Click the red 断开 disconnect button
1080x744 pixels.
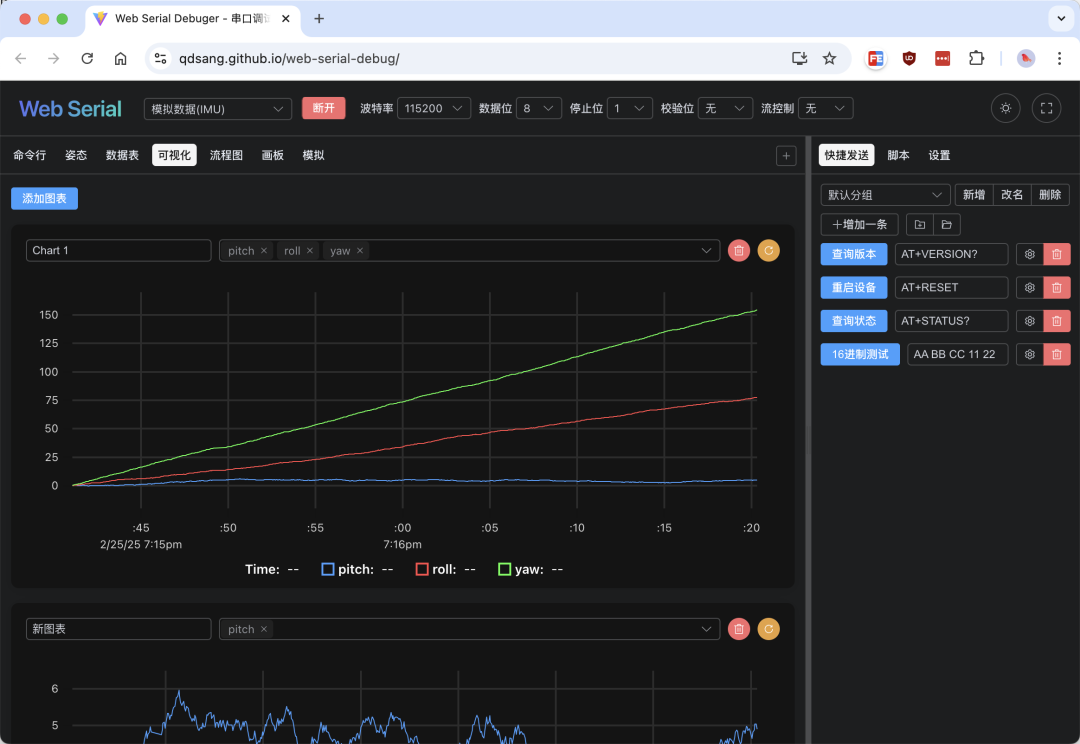coord(323,108)
